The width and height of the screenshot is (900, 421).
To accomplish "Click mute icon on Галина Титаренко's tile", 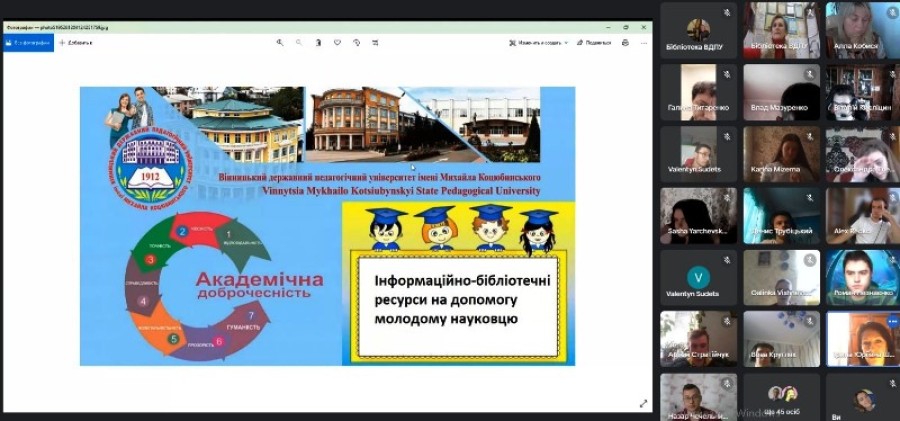I will click(727, 74).
